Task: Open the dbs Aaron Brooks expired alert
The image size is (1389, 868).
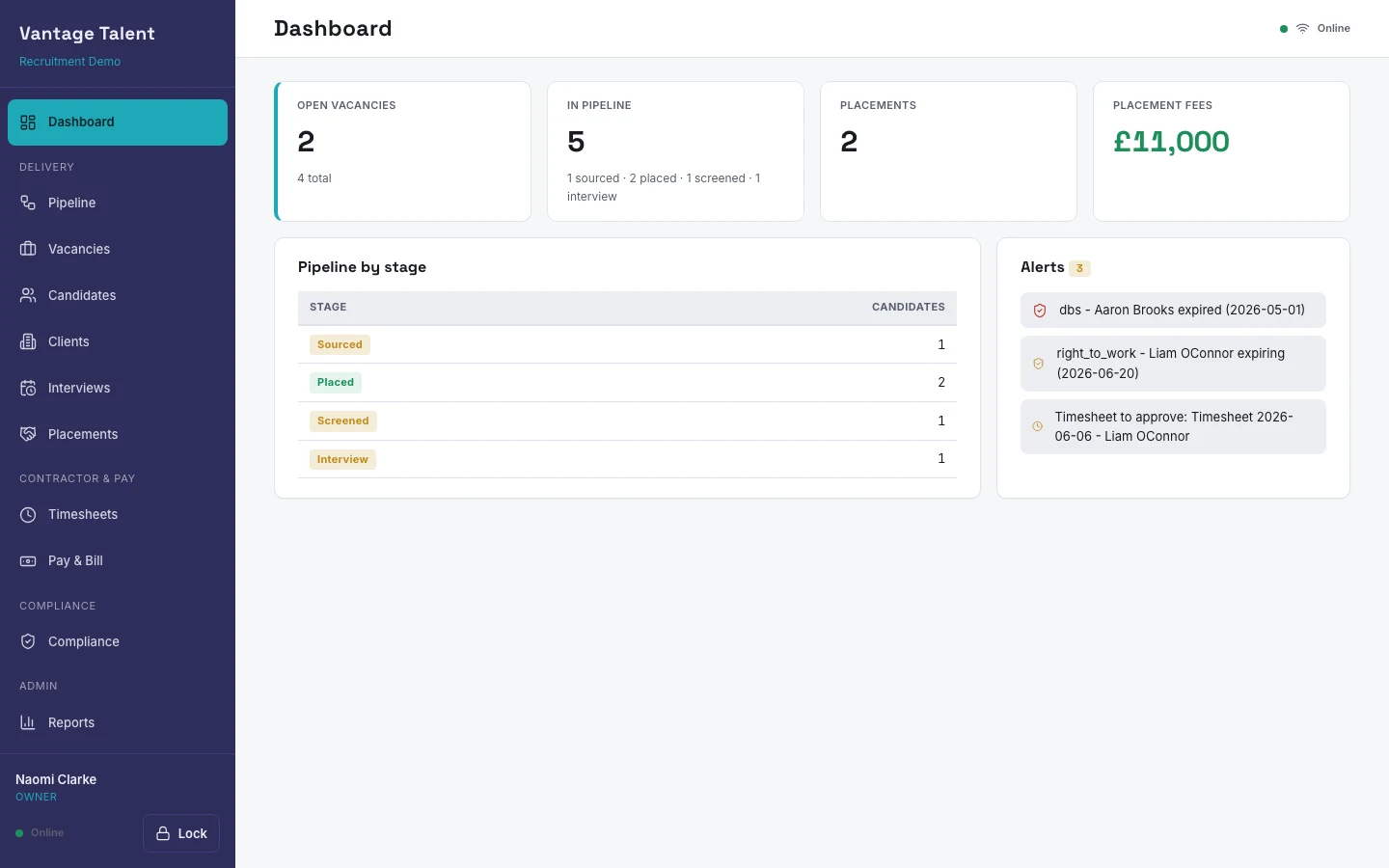Action: coord(1173,311)
